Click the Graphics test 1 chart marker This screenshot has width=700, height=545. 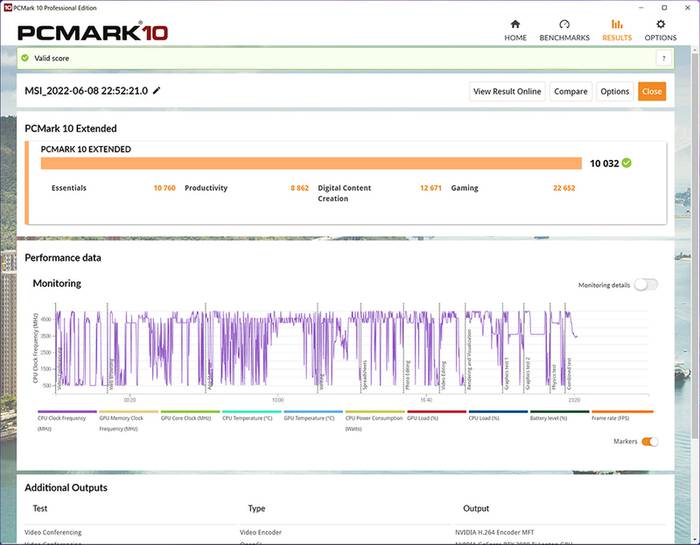point(507,373)
